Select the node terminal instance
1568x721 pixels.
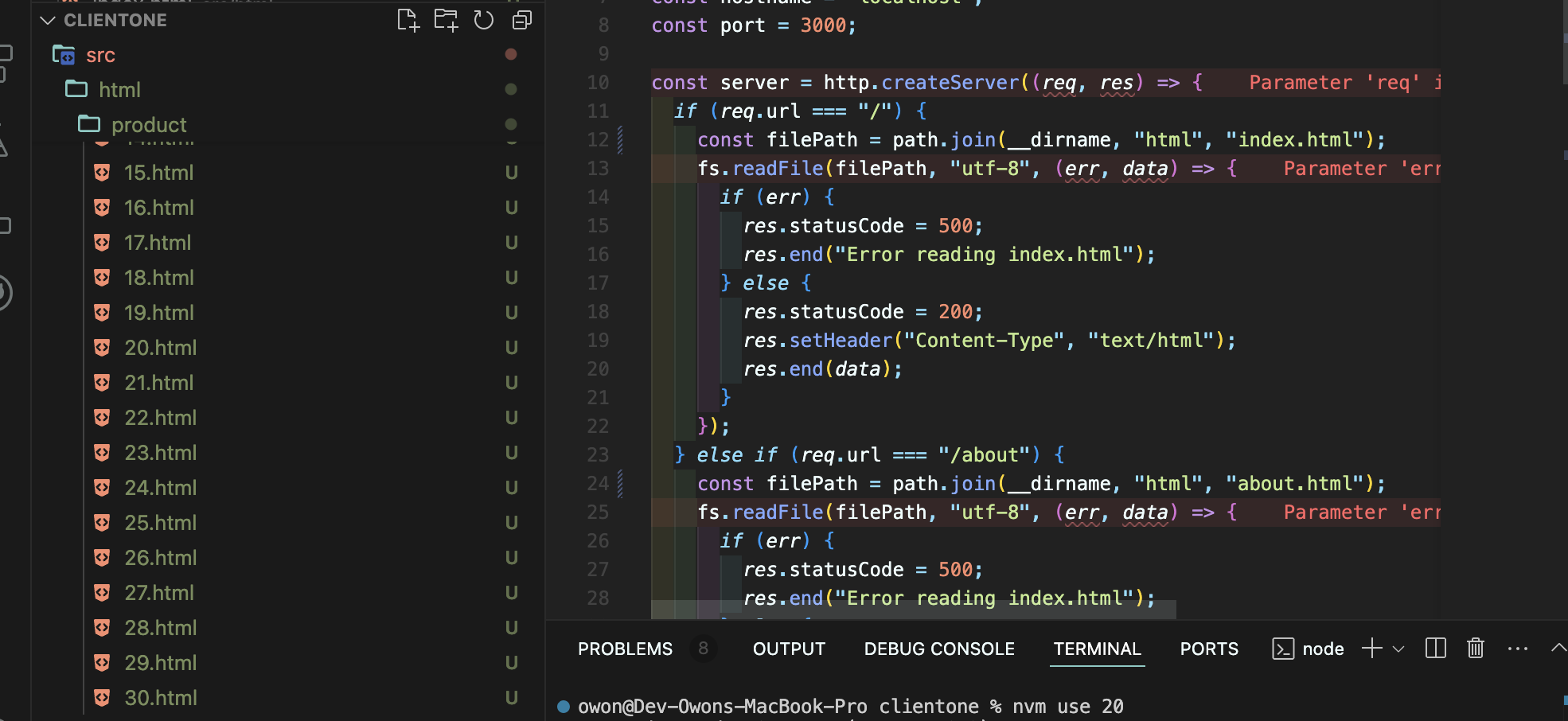[x=1309, y=649]
